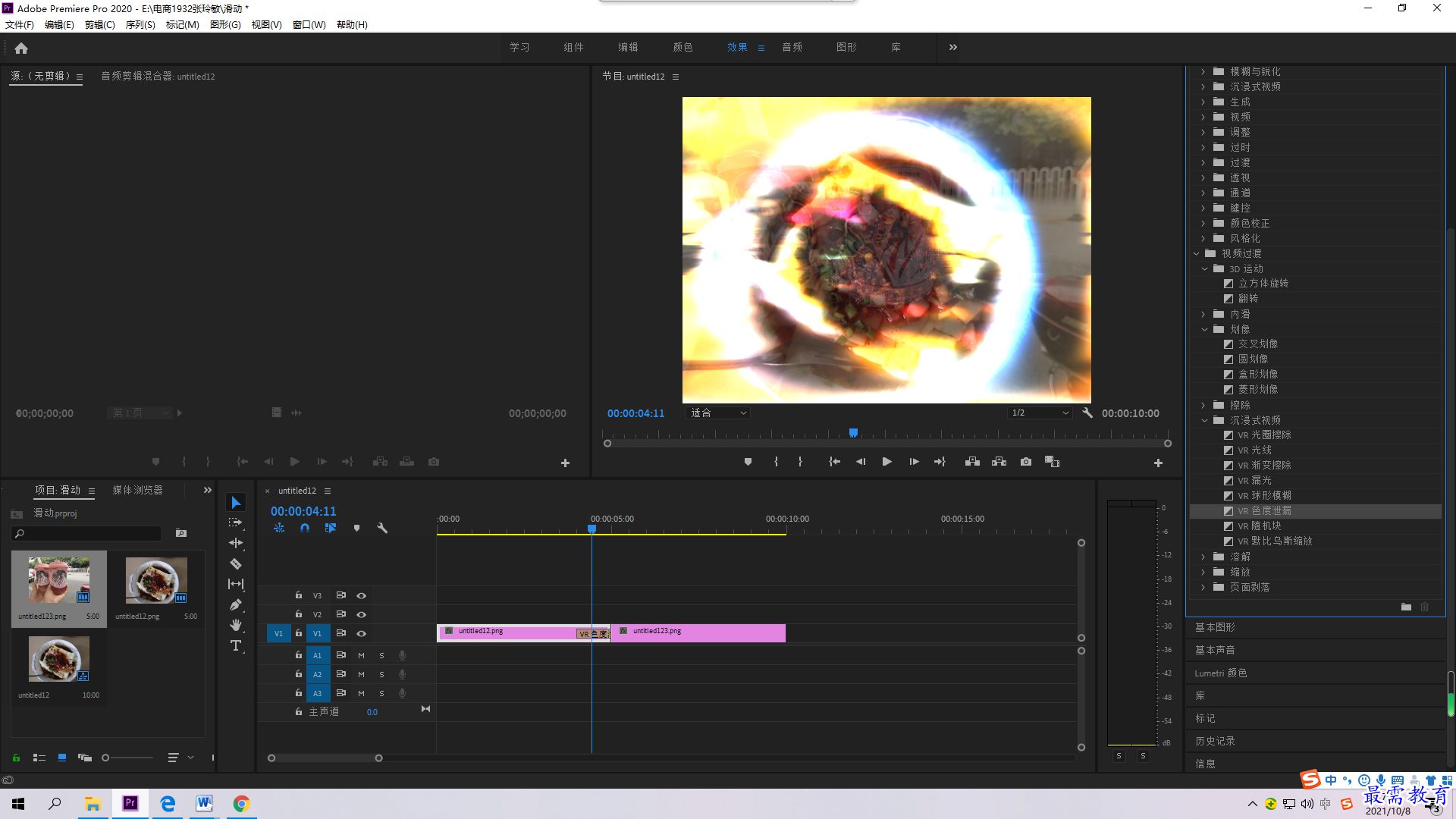Click Export Frame camera icon in program monitor

click(1026, 462)
